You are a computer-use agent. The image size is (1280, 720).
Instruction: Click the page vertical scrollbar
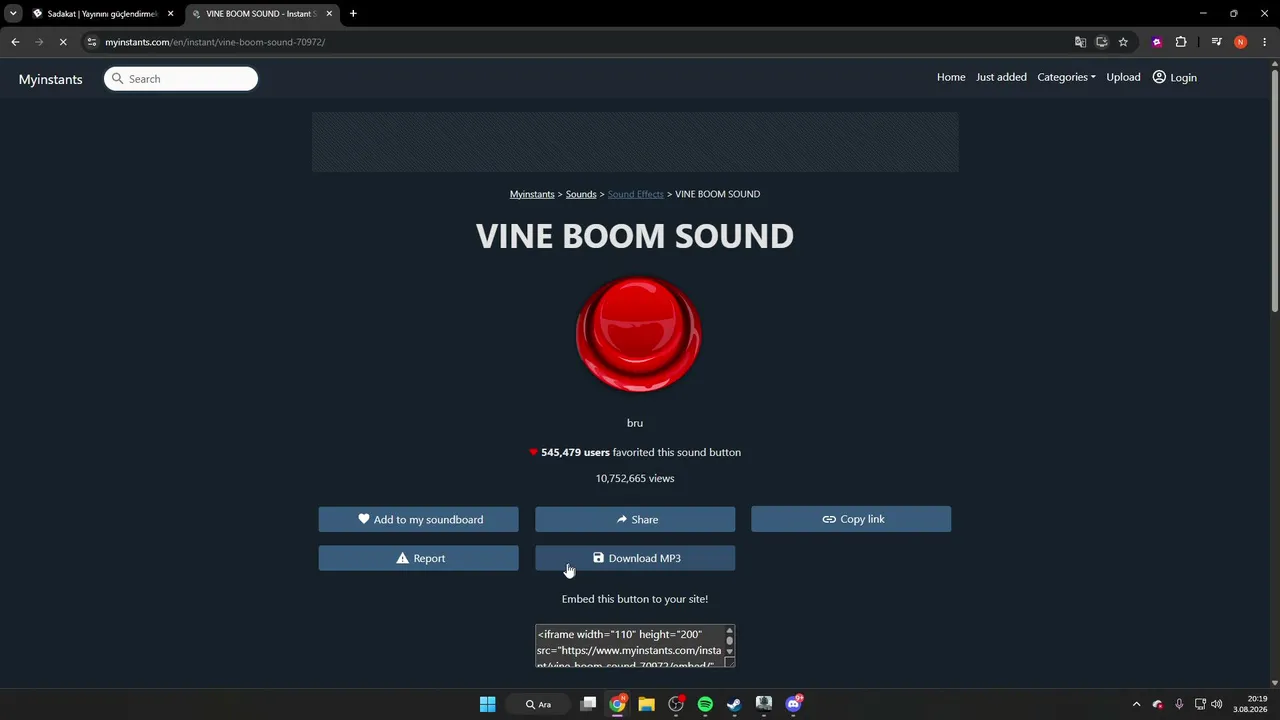[x=1274, y=190]
